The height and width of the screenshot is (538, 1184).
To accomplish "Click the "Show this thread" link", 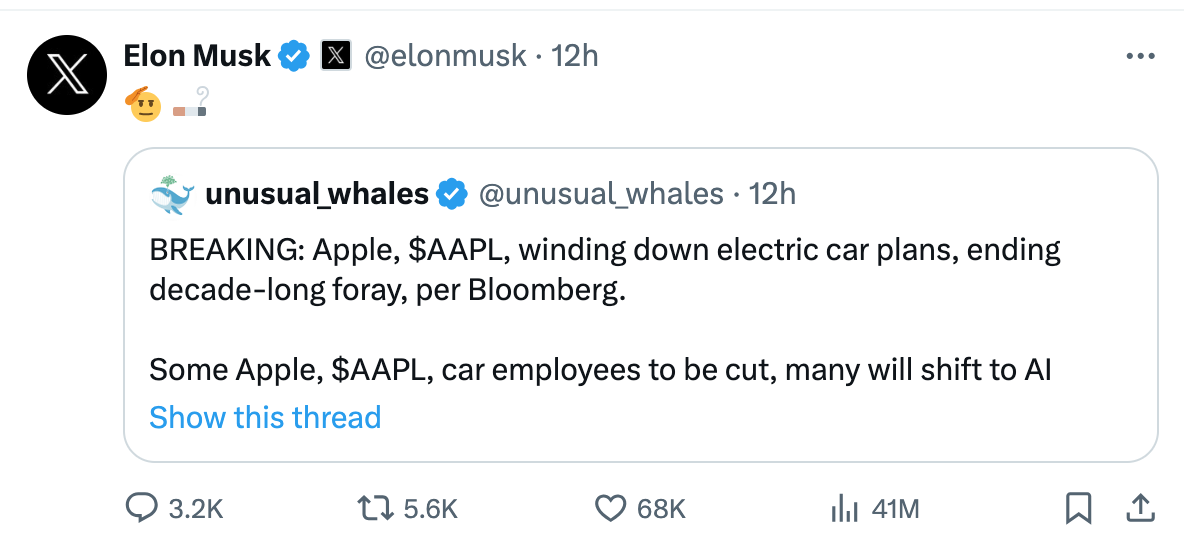I will pyautogui.click(x=265, y=417).
